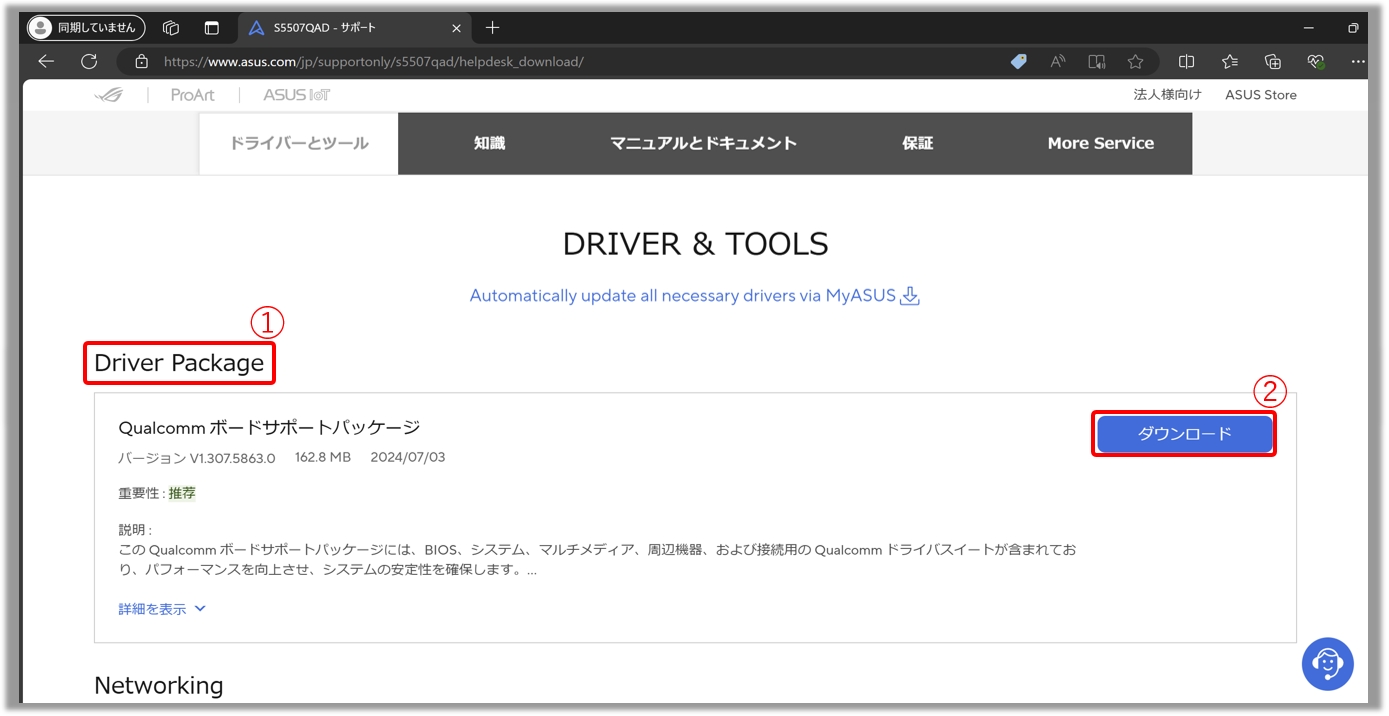Add this page to favorites

(x=1135, y=62)
